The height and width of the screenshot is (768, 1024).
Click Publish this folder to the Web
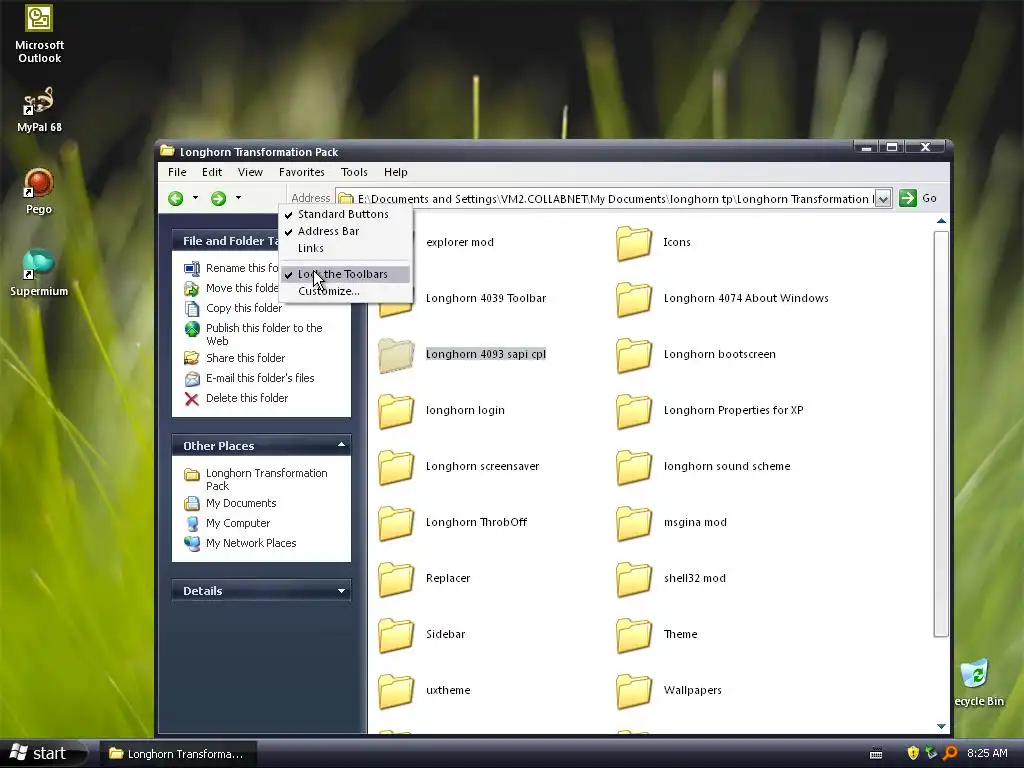[255, 334]
